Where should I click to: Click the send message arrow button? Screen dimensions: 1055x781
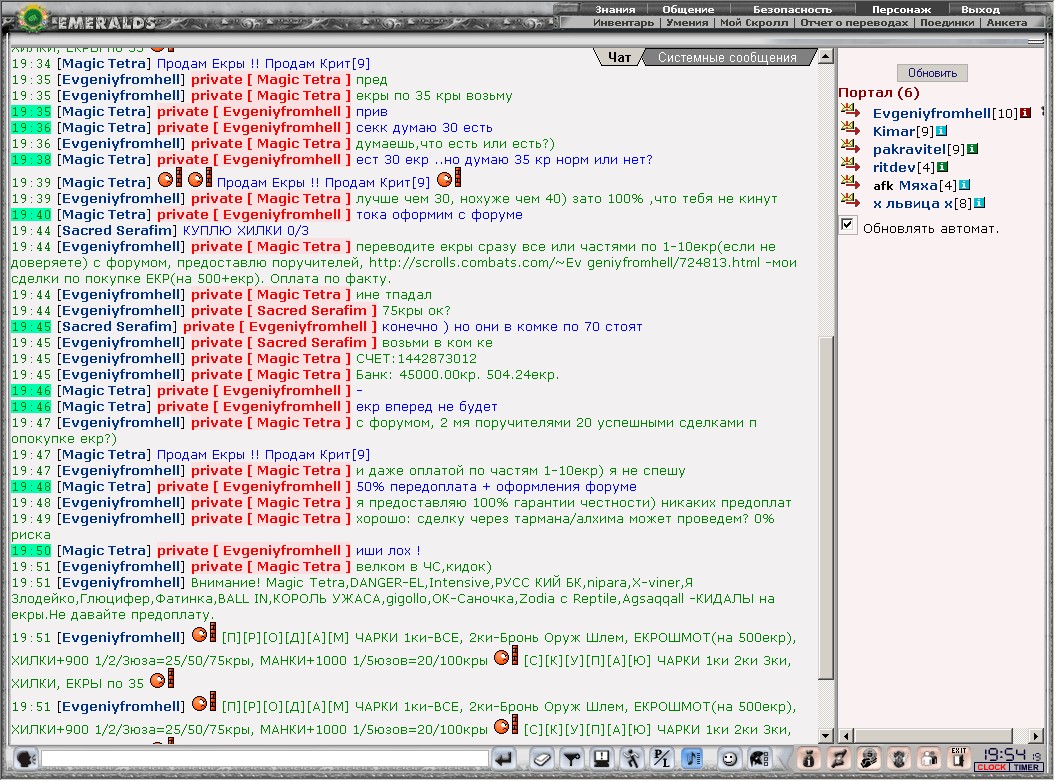click(x=506, y=759)
